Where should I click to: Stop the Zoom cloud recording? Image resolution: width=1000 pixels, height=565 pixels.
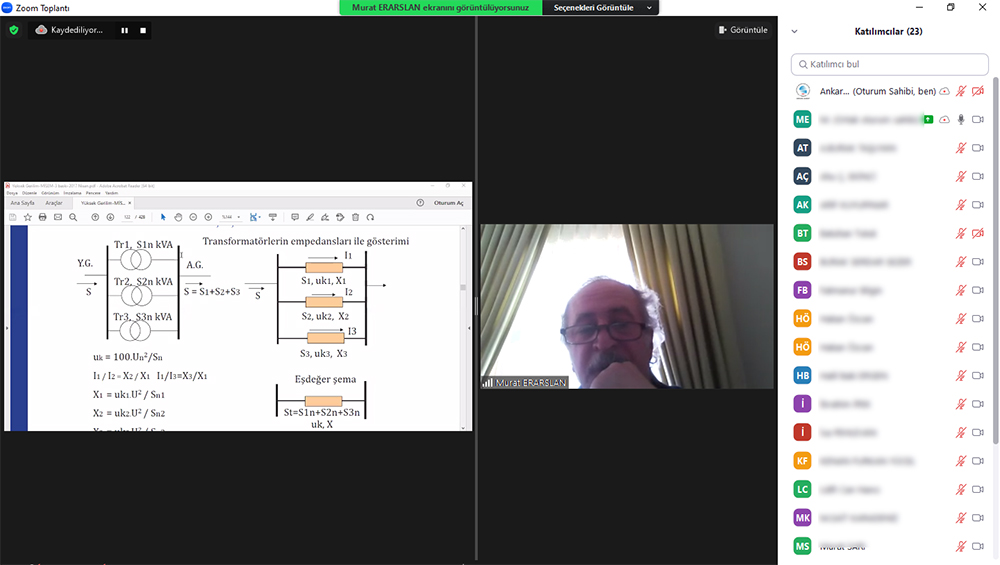[x=143, y=30]
